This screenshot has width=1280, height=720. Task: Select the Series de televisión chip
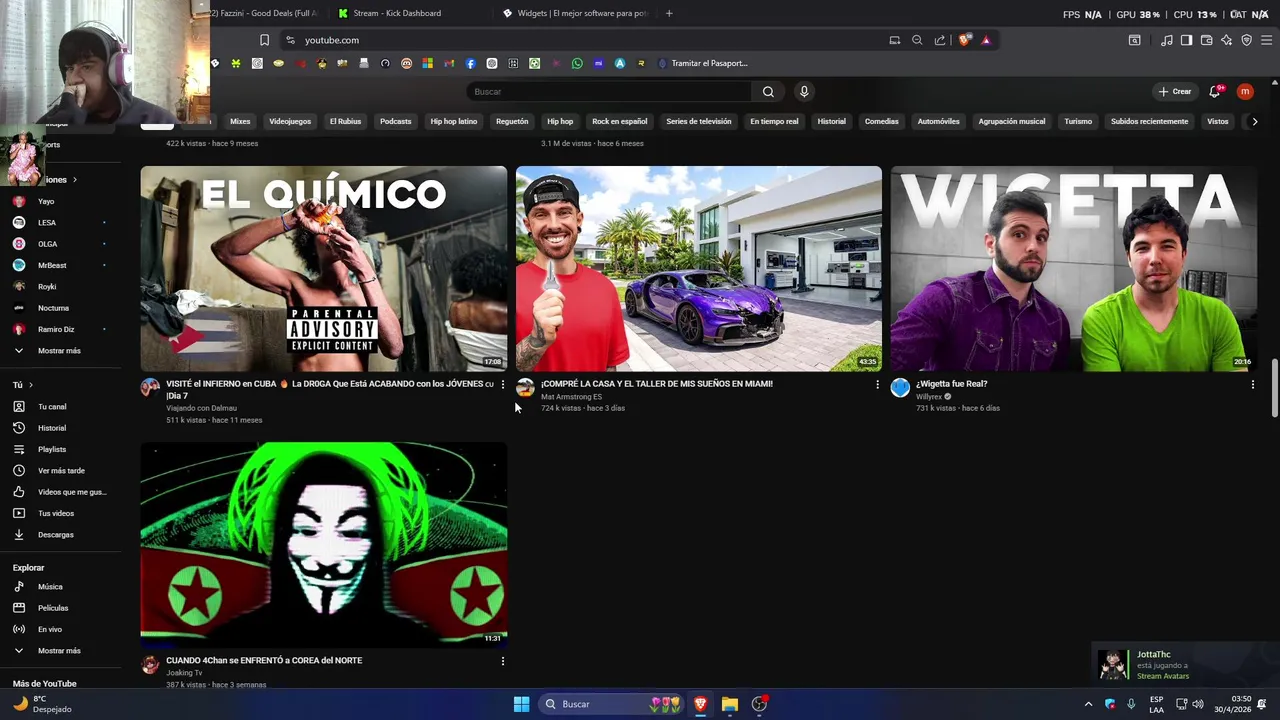coord(699,121)
